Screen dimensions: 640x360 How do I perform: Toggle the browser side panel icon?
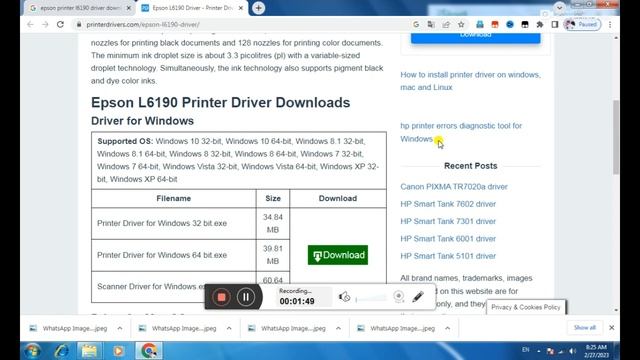pyautogui.click(x=554, y=24)
